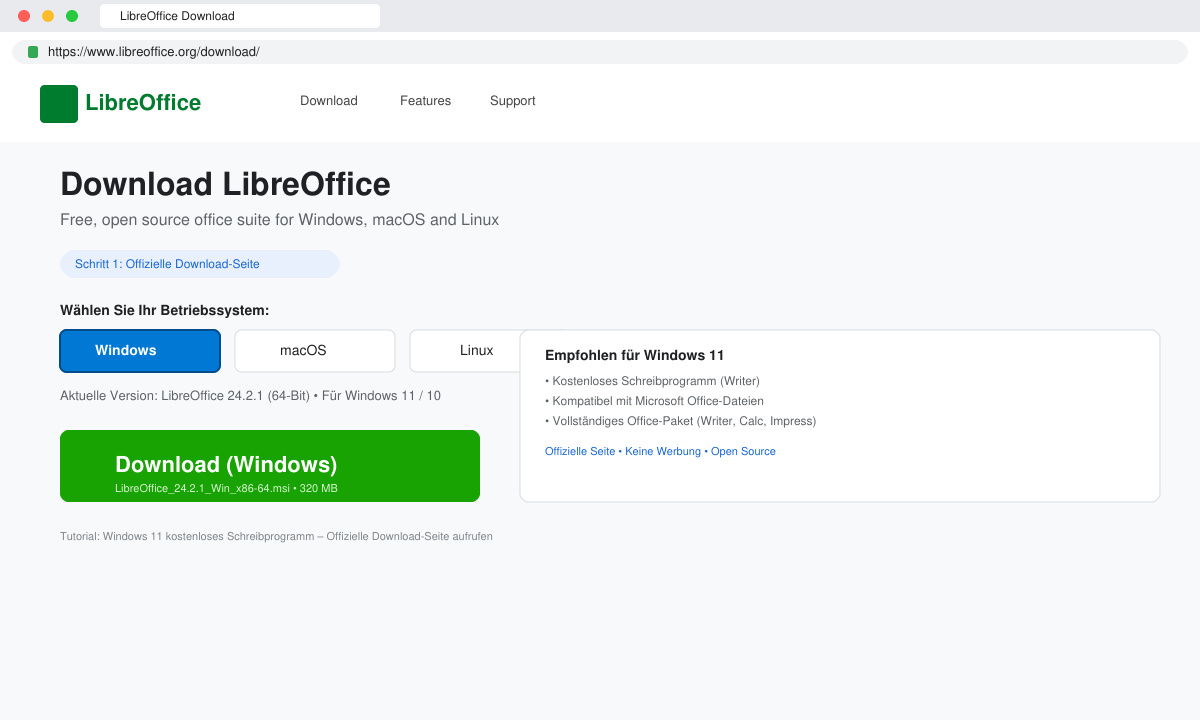The image size is (1200, 720).
Task: Click the Kompatibel mit Microsoft Office-Dateien bullet
Action: (x=654, y=401)
